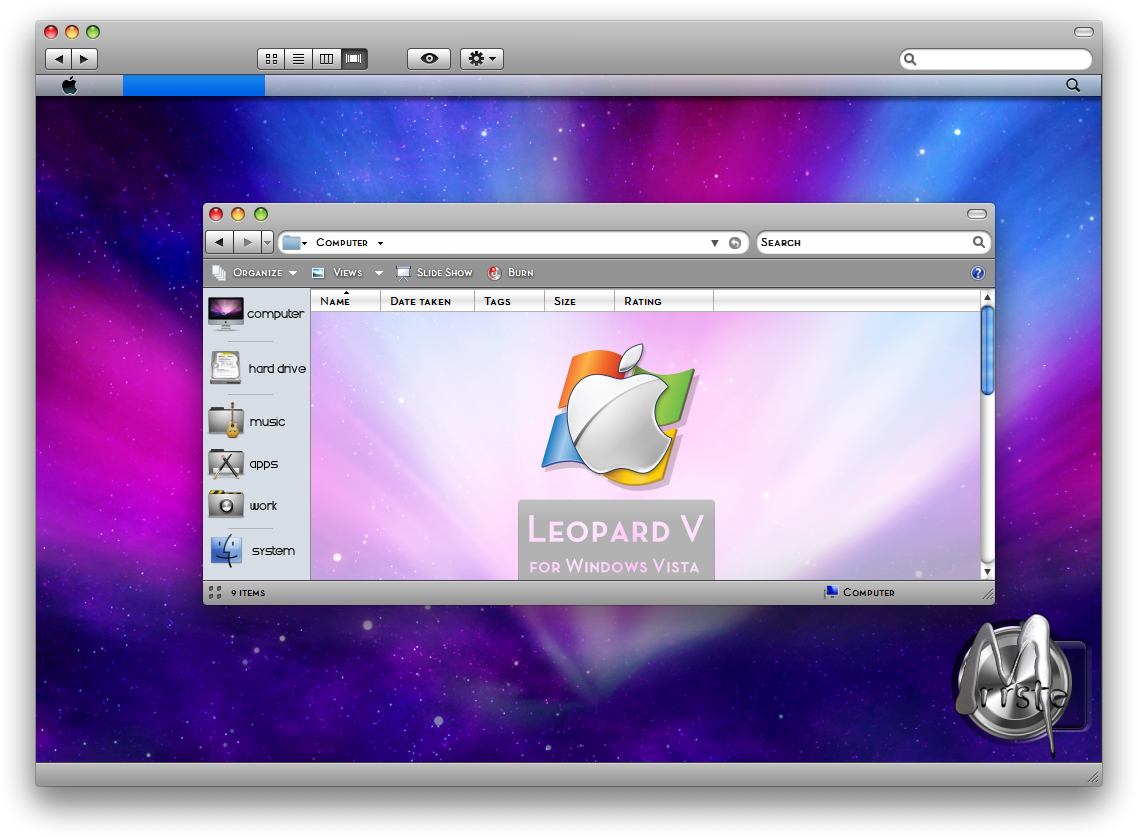Start Slide Show

[434, 273]
